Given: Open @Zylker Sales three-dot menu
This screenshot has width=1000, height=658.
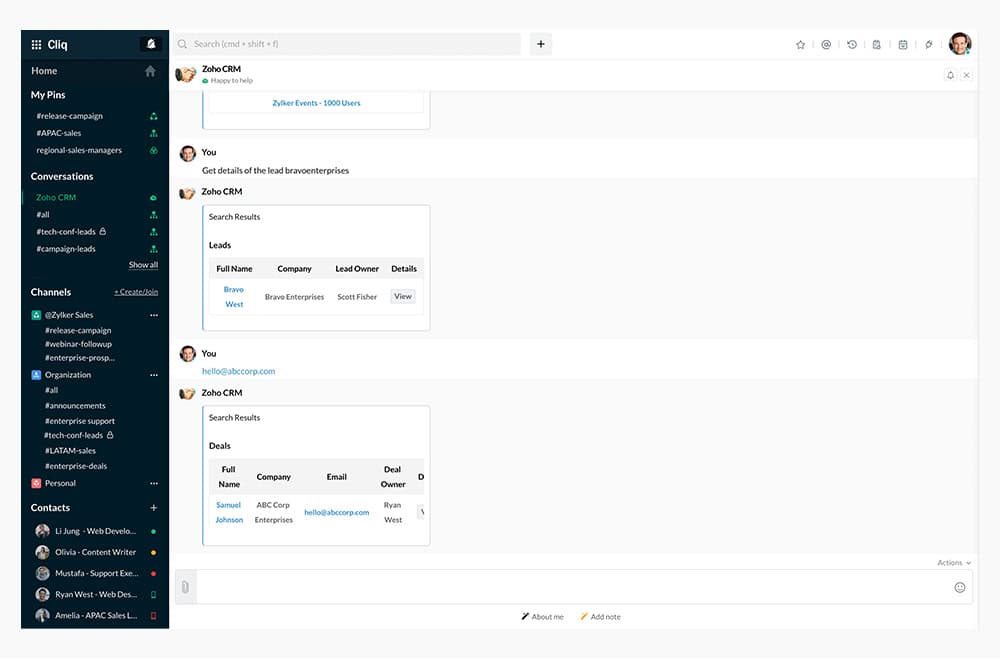Looking at the screenshot, I should click(154, 315).
